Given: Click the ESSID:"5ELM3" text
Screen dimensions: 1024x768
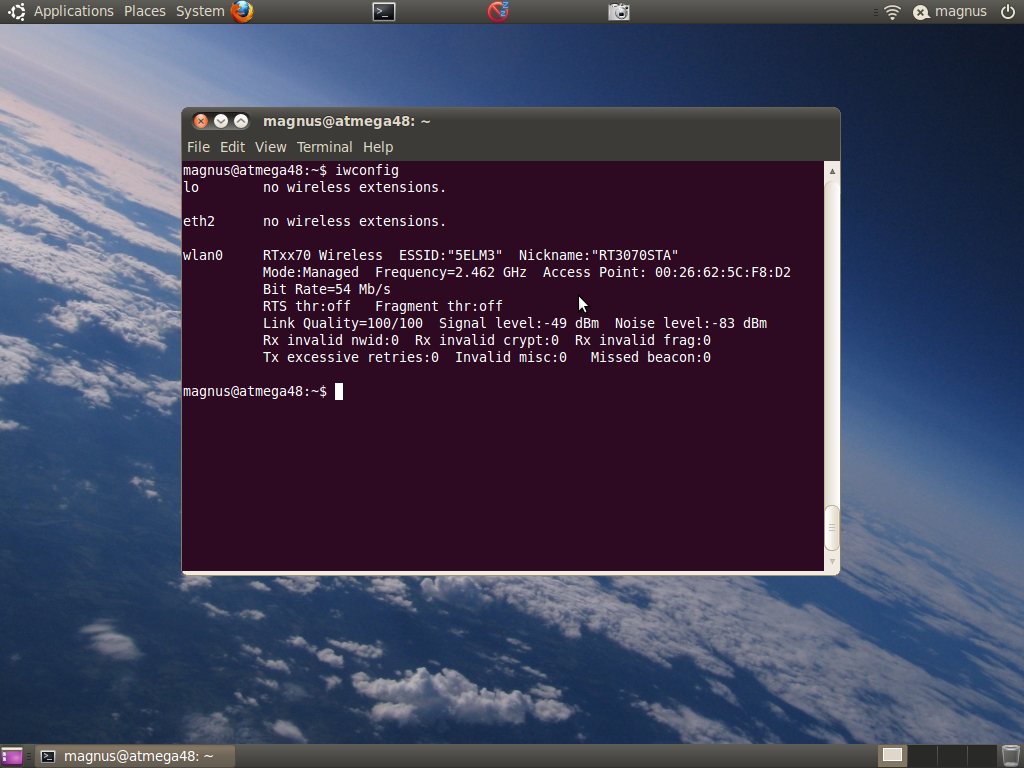Looking at the screenshot, I should 451,255.
